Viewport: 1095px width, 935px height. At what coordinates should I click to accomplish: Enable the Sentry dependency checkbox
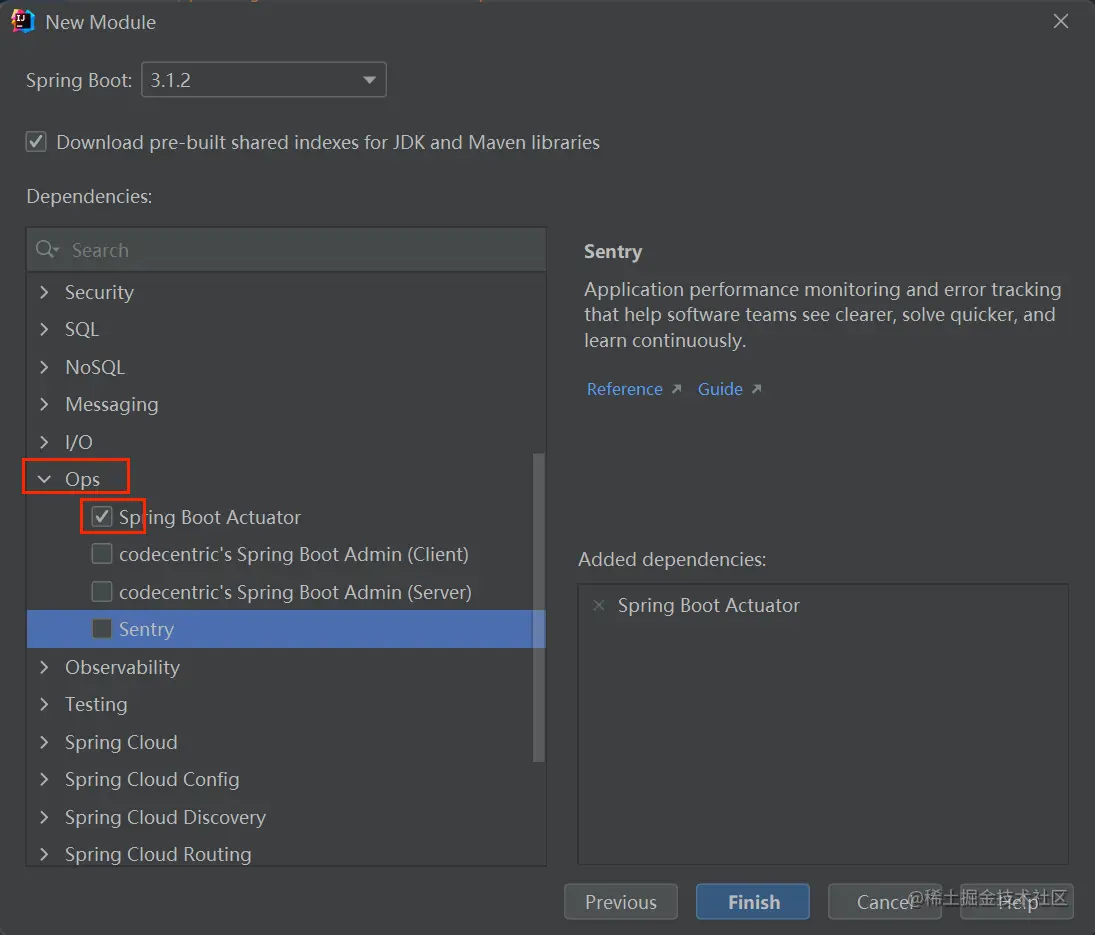click(x=102, y=629)
